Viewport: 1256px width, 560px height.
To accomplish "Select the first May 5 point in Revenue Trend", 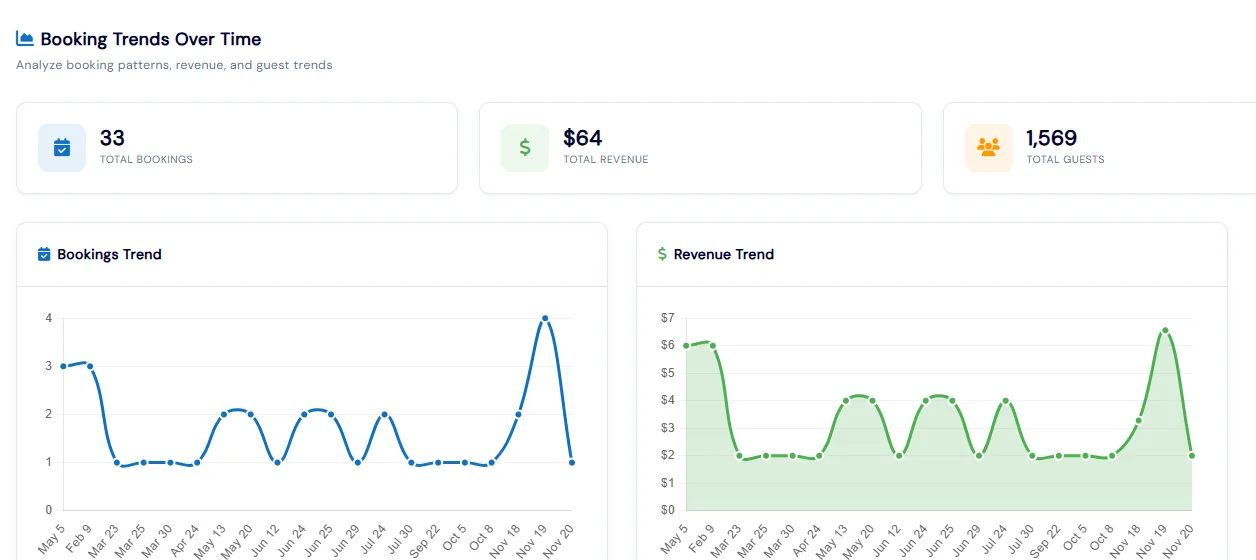I will (686, 346).
